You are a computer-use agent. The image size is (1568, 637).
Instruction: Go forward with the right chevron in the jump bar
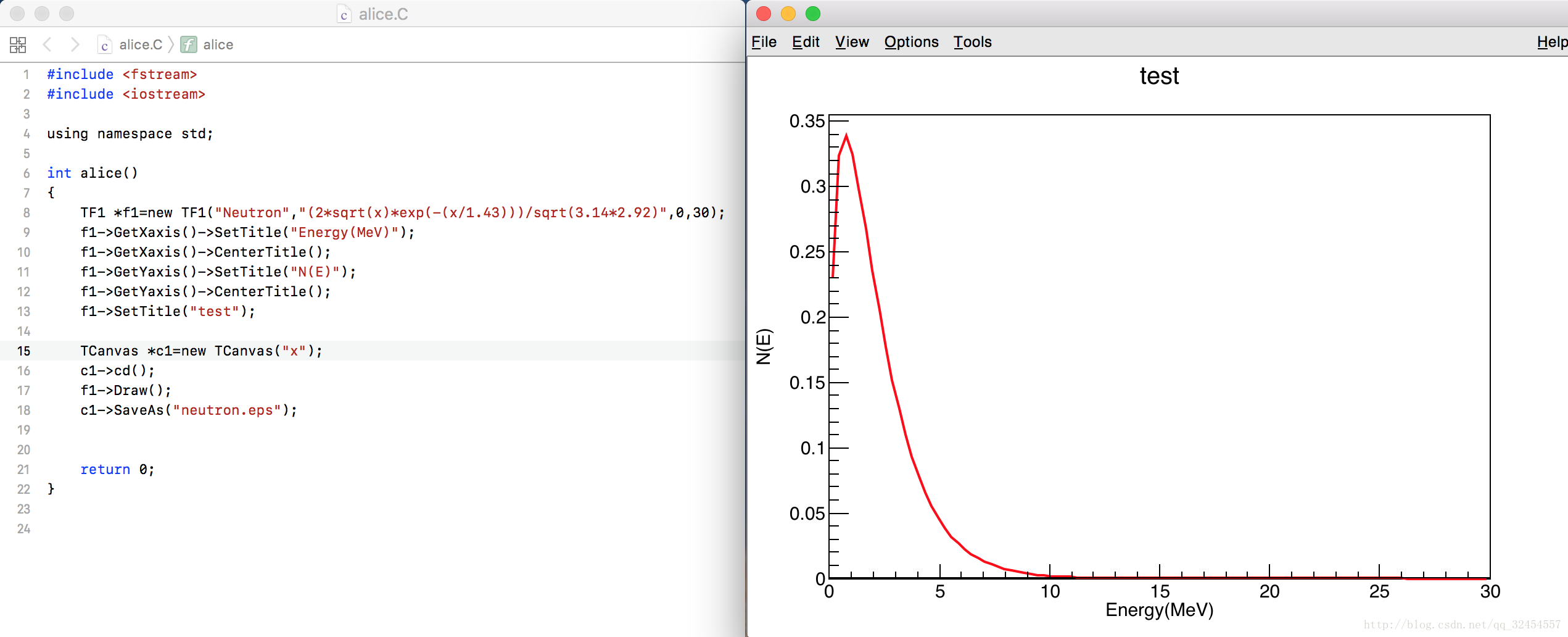coord(75,44)
